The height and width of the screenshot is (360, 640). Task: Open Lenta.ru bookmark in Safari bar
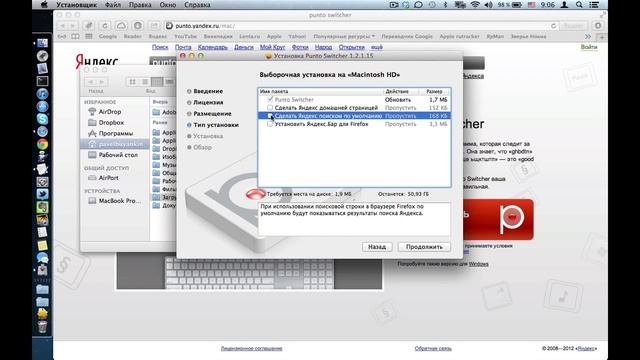coord(249,36)
